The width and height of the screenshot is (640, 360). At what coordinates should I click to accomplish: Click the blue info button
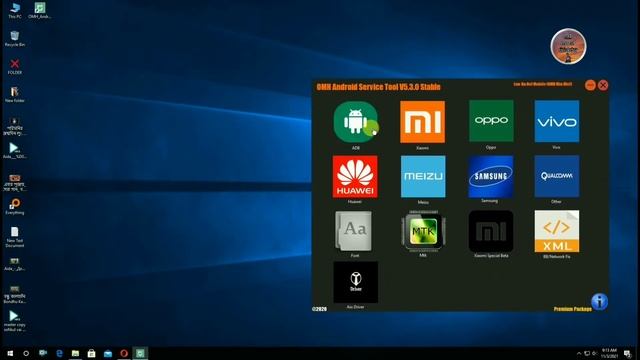click(599, 302)
